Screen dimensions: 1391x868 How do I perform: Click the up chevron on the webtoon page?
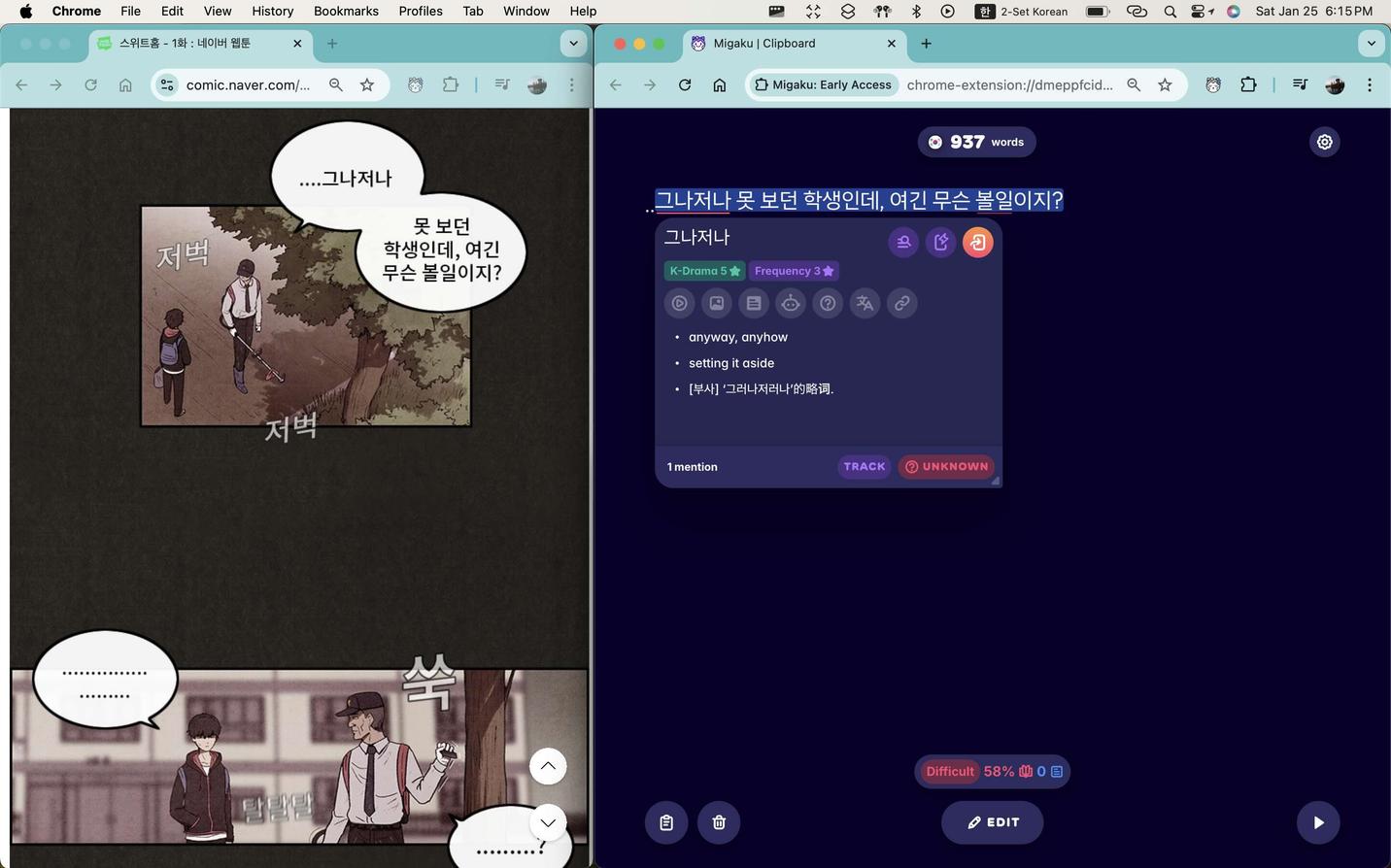coord(547,765)
